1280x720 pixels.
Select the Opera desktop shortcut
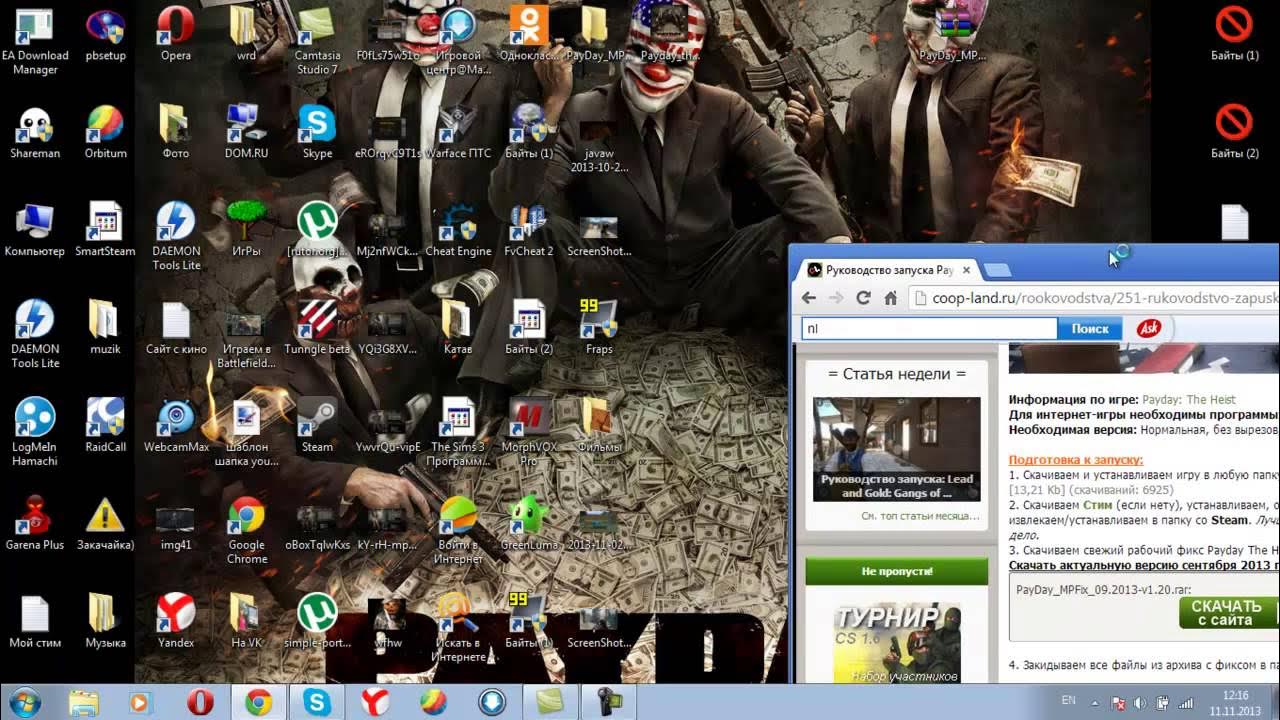coord(176,35)
